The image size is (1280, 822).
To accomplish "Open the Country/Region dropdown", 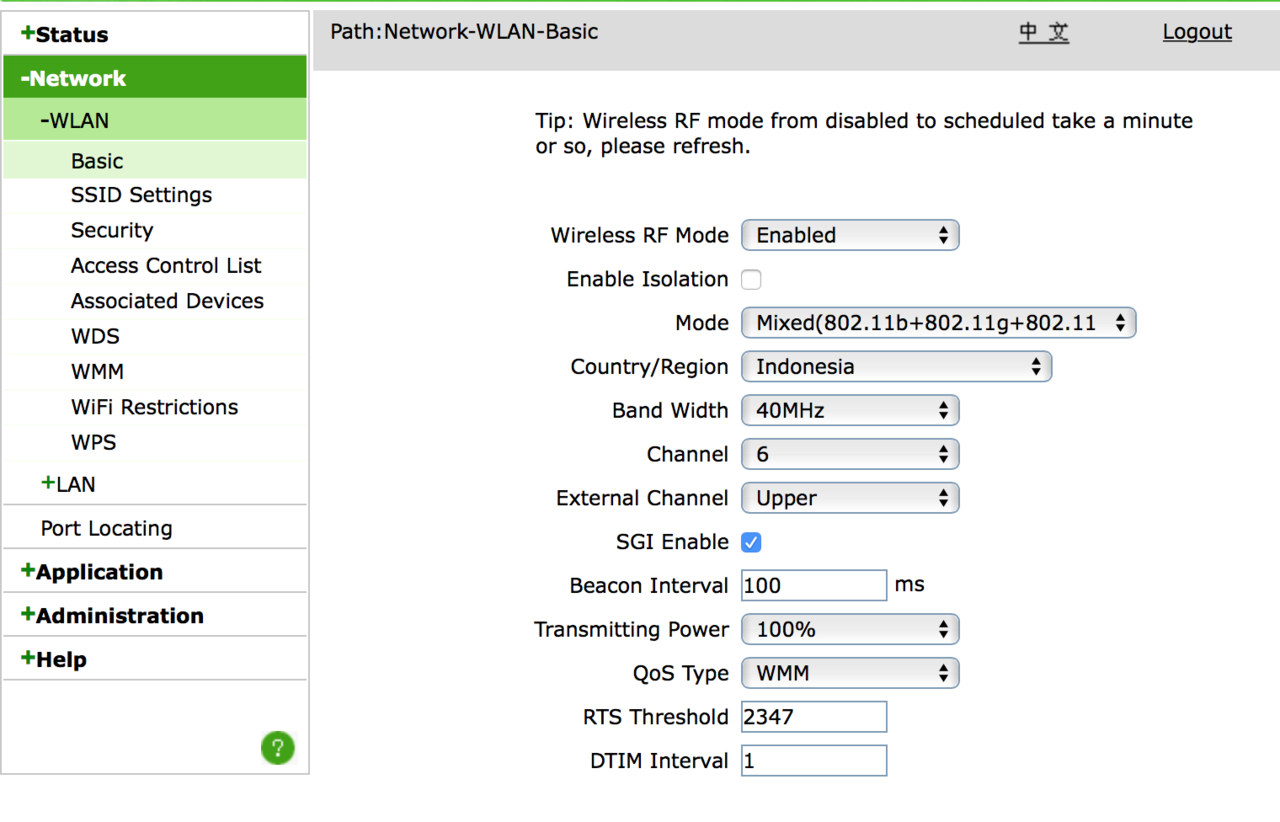I will click(896, 367).
